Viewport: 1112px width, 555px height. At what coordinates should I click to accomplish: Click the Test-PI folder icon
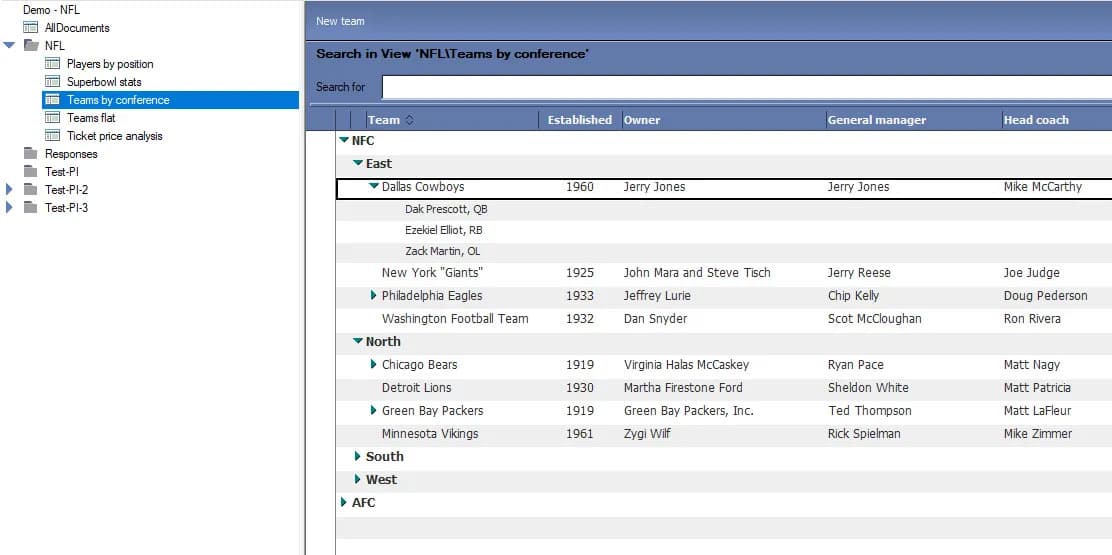30,172
